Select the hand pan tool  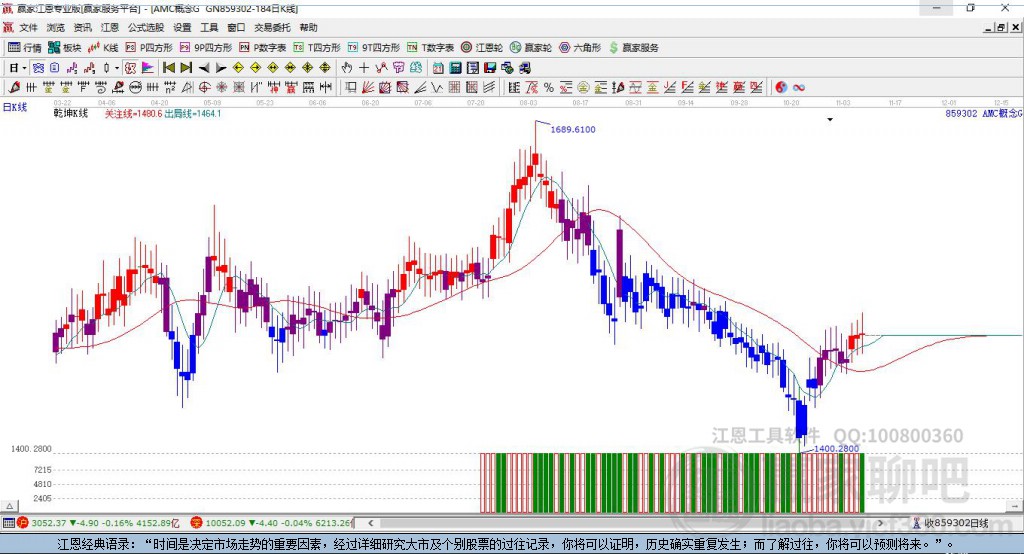coord(347,68)
